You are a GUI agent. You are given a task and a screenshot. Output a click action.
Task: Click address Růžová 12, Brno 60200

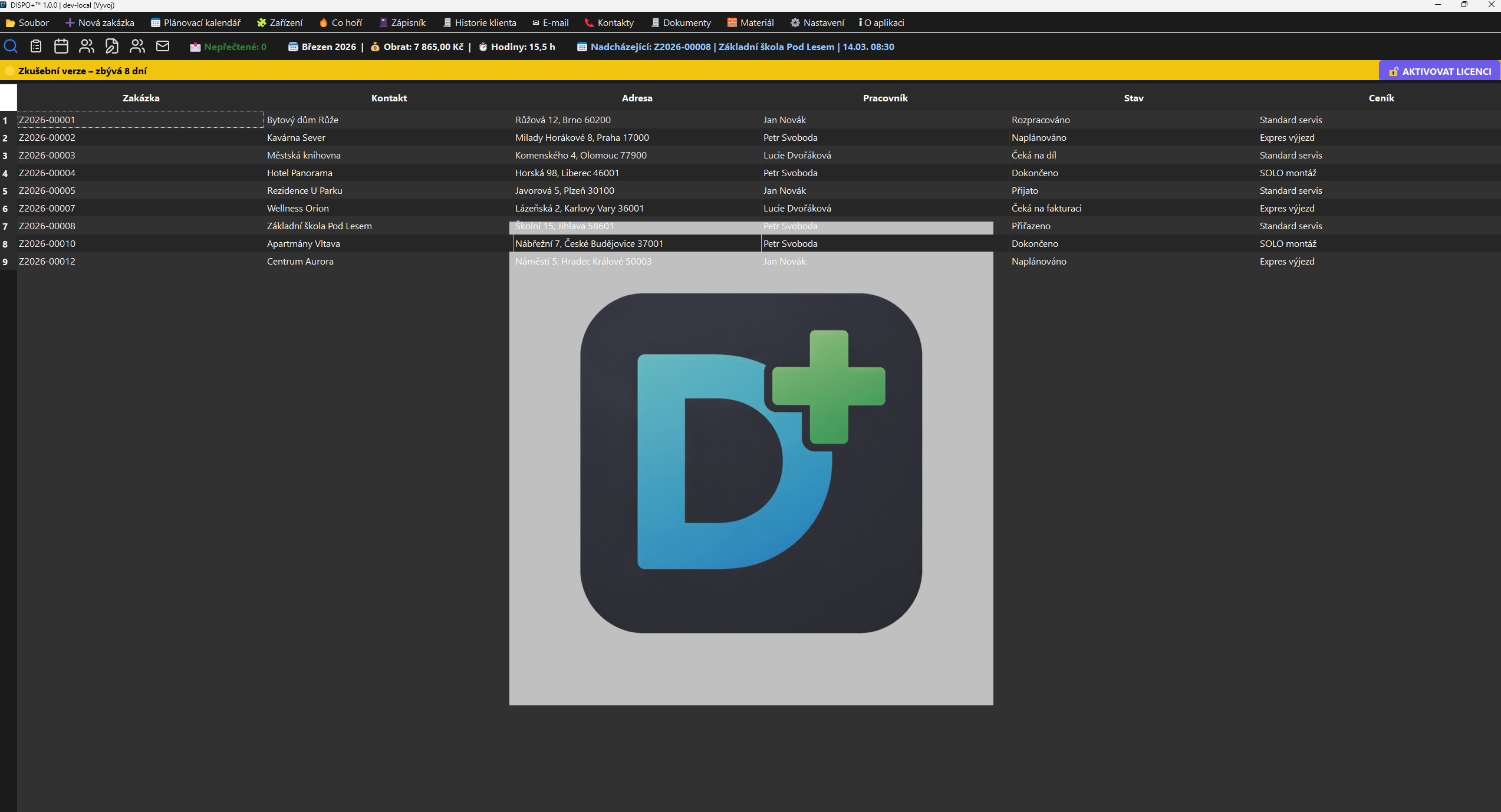[x=637, y=120]
